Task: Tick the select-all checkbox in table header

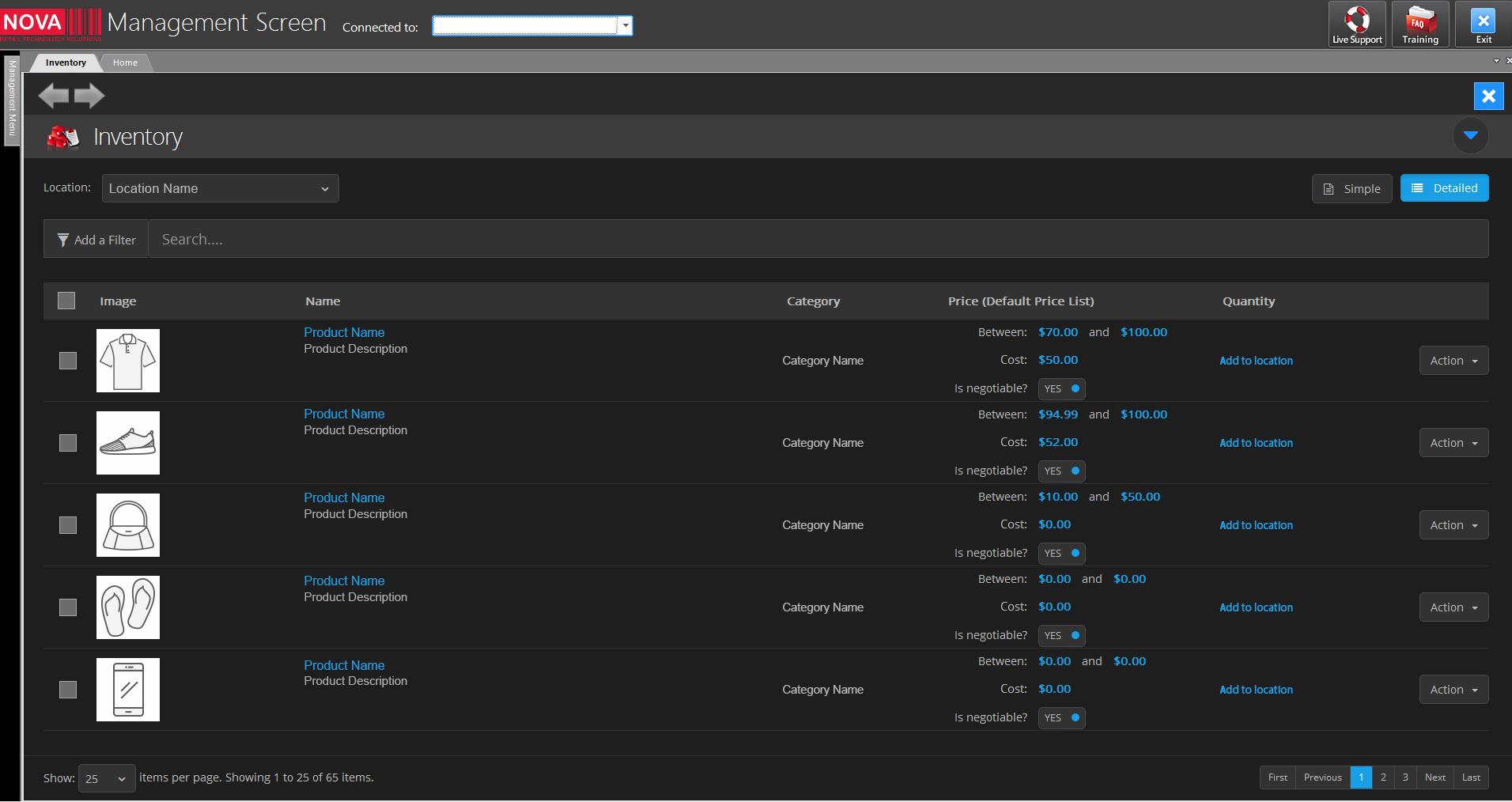Action: coord(66,301)
